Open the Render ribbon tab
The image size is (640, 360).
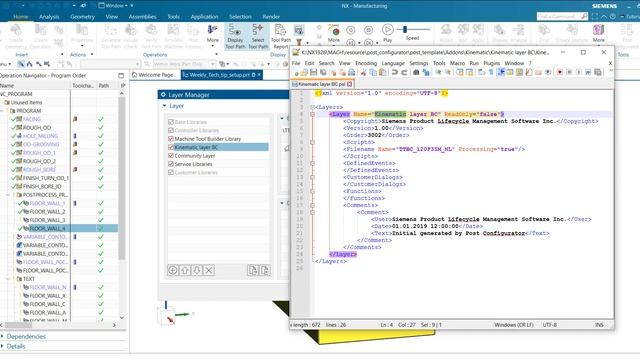[x=271, y=17]
